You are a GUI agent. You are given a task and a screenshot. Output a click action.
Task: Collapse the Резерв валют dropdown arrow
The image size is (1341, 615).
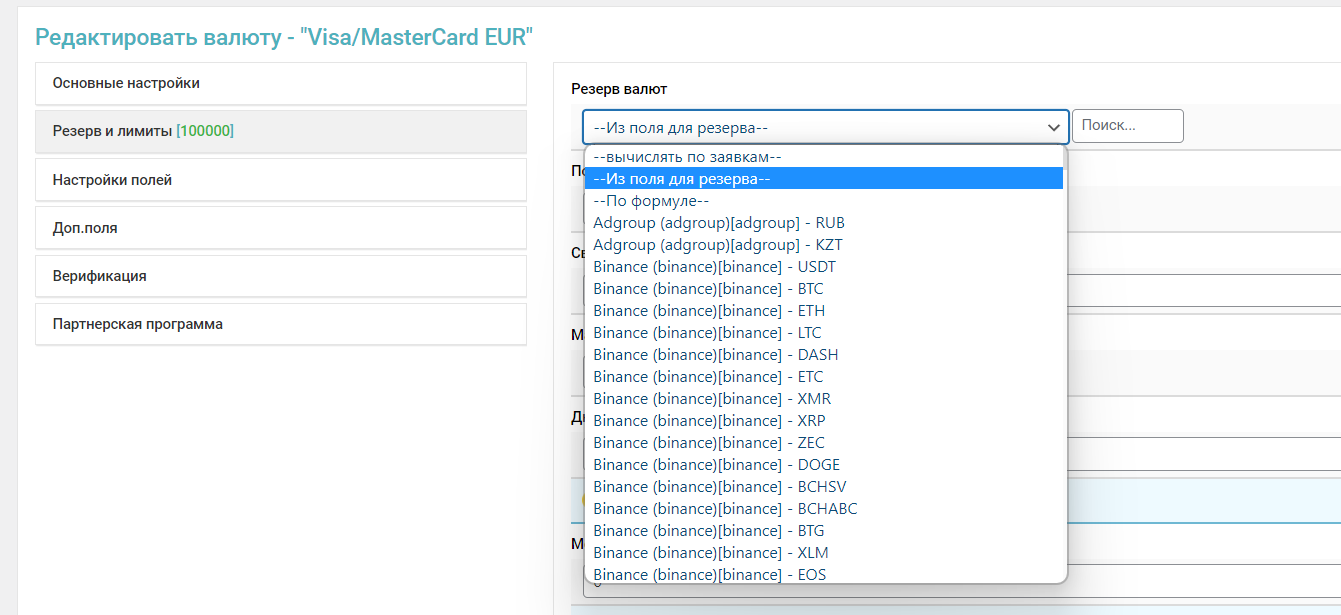pos(1053,127)
